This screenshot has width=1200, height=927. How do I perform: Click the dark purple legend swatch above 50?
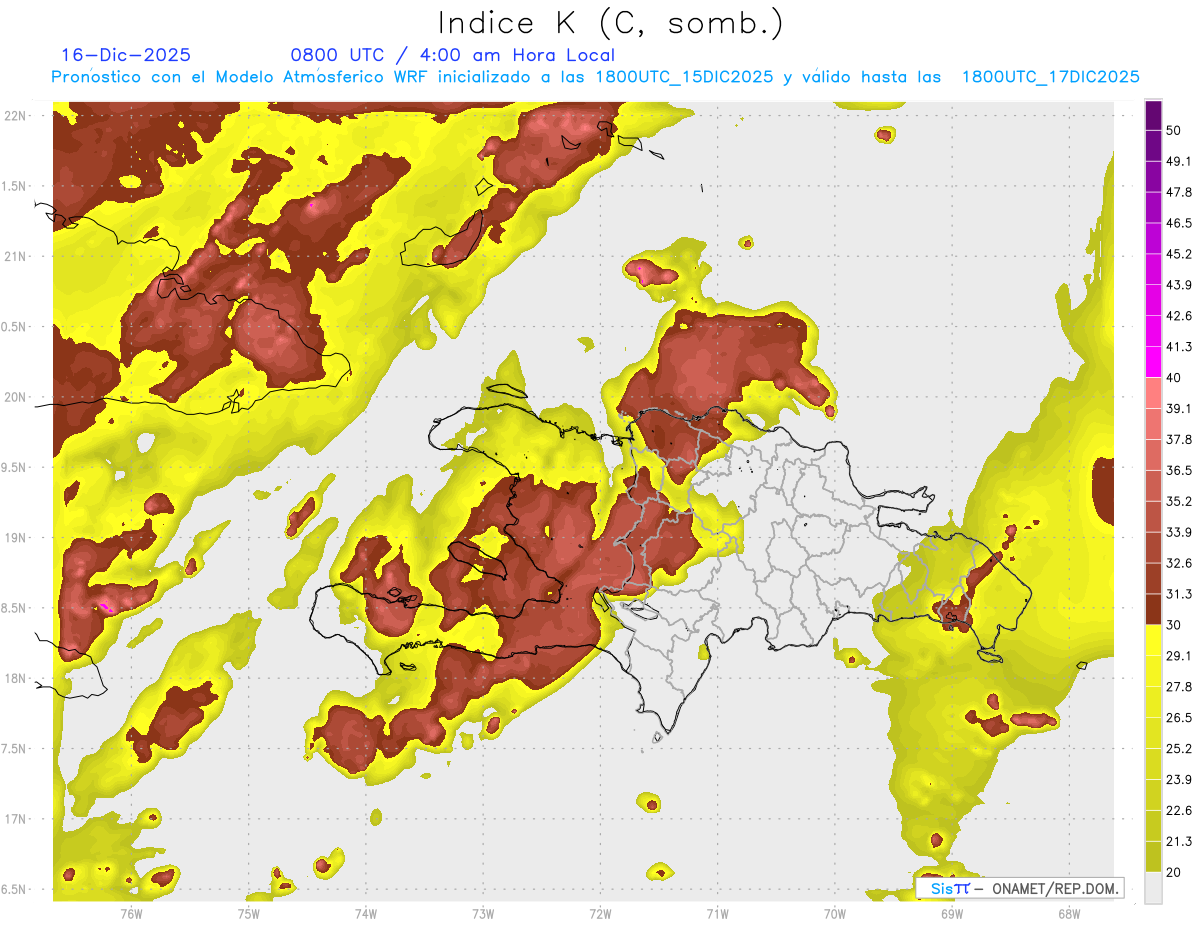[1154, 115]
